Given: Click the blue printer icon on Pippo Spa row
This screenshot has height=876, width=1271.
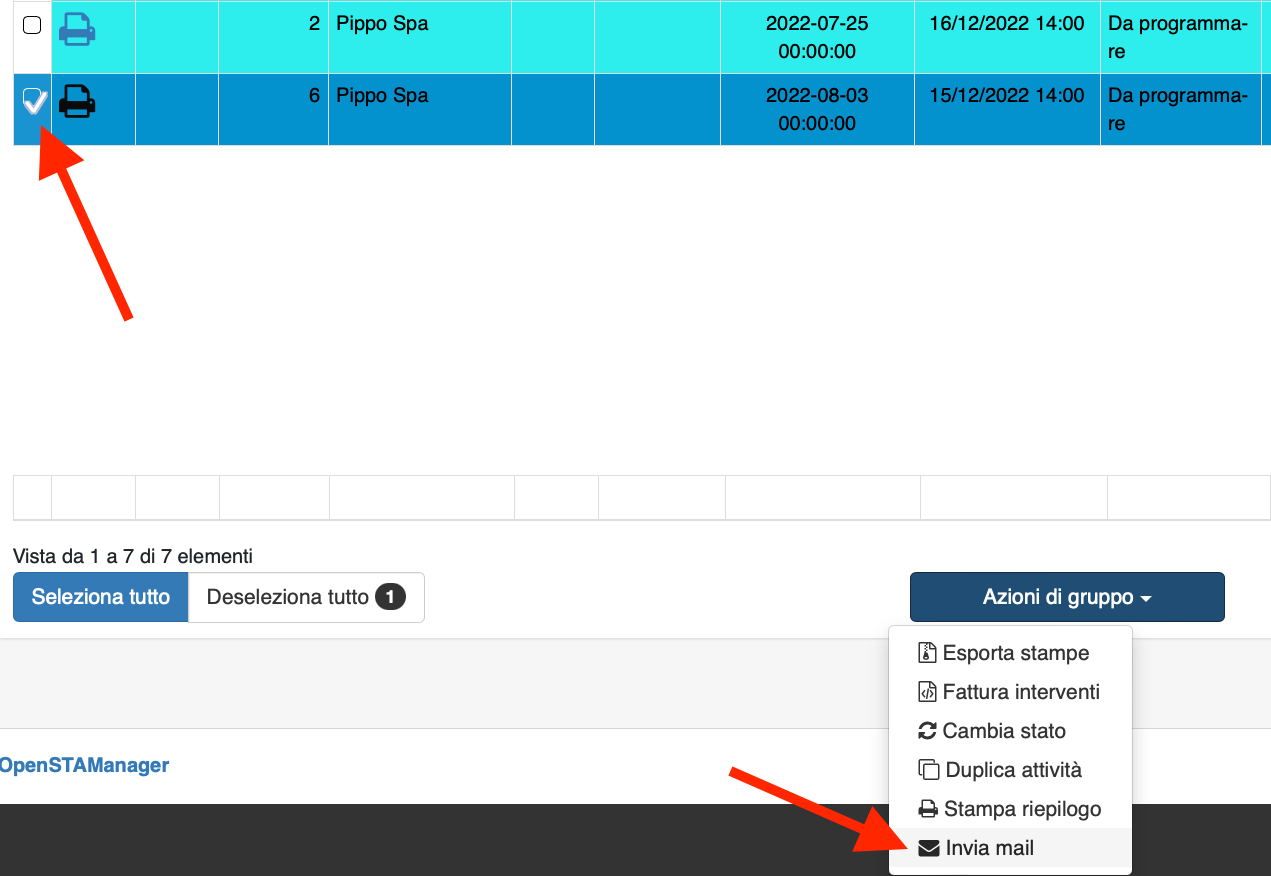Looking at the screenshot, I should [79, 27].
